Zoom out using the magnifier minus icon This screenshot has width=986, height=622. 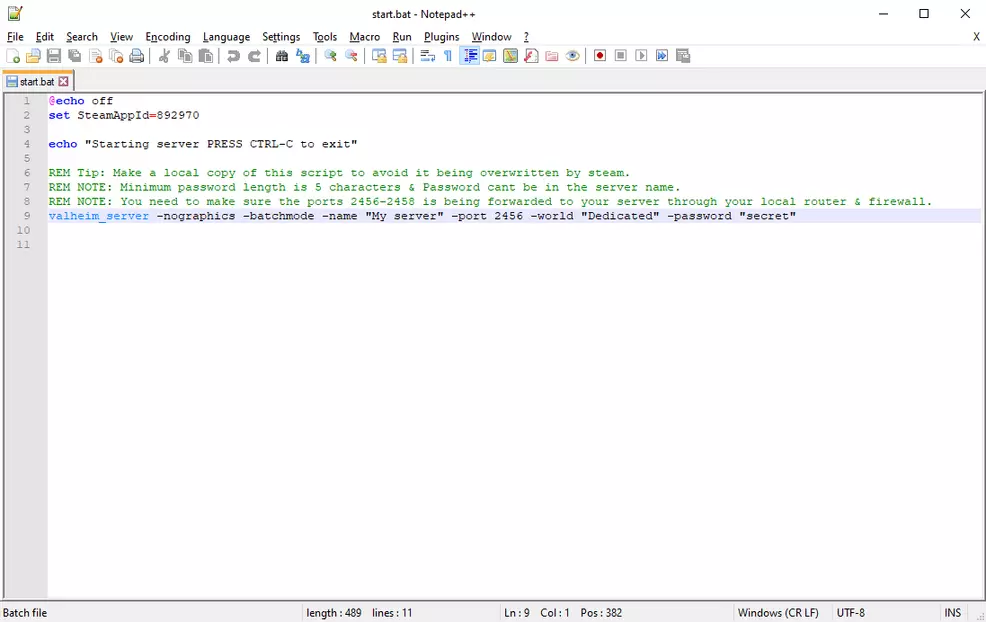(351, 56)
